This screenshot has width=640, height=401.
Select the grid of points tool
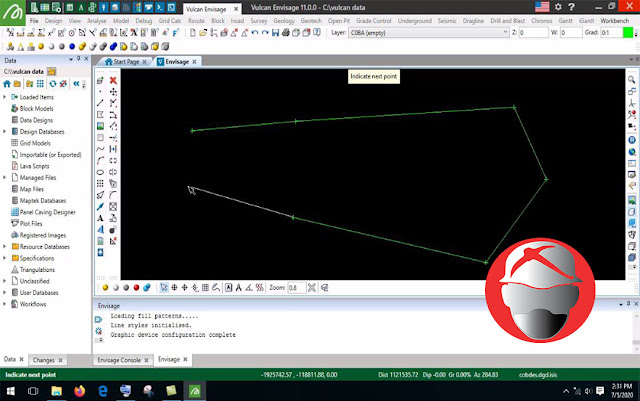100,184
